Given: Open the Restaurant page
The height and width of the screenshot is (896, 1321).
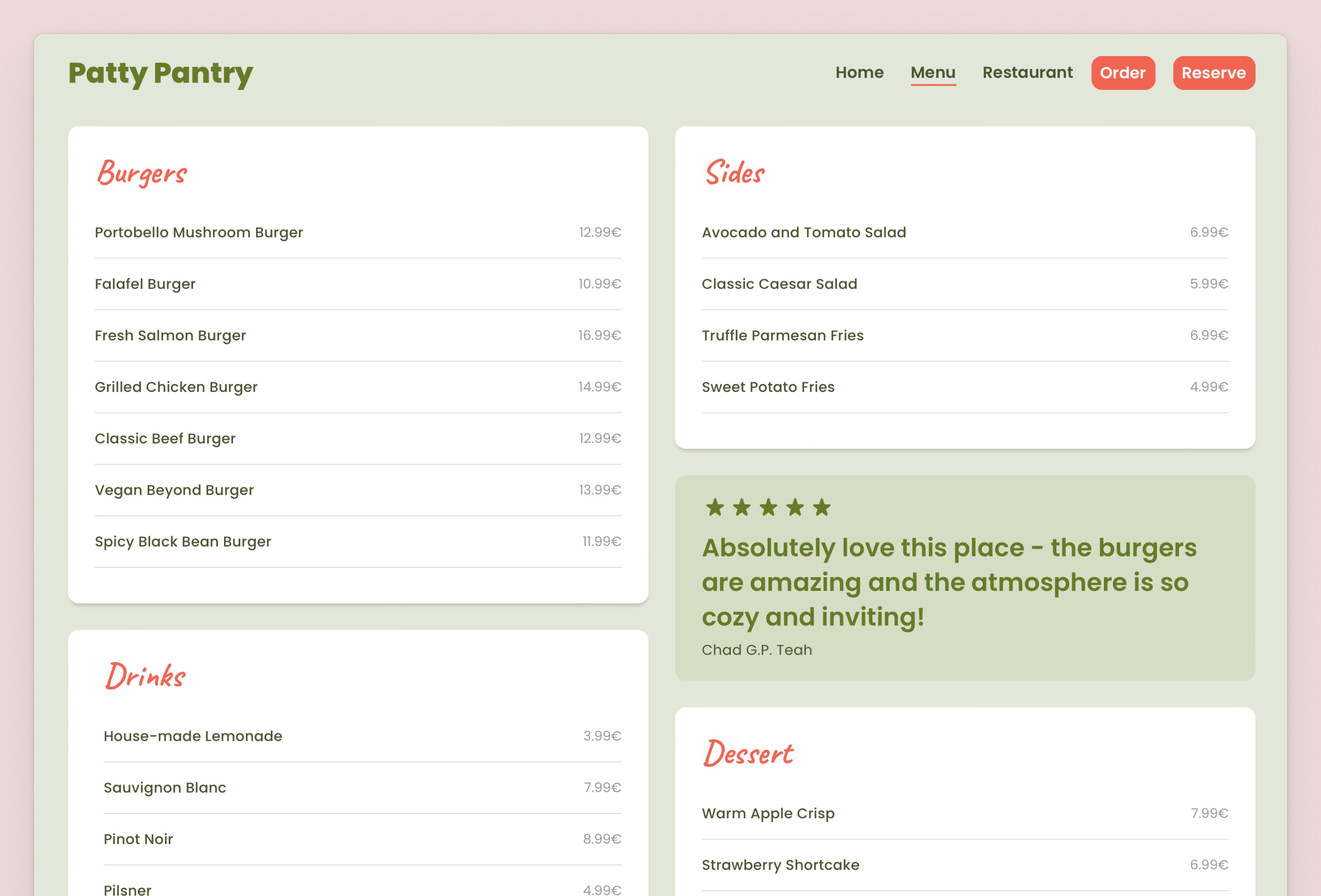Looking at the screenshot, I should (1028, 73).
